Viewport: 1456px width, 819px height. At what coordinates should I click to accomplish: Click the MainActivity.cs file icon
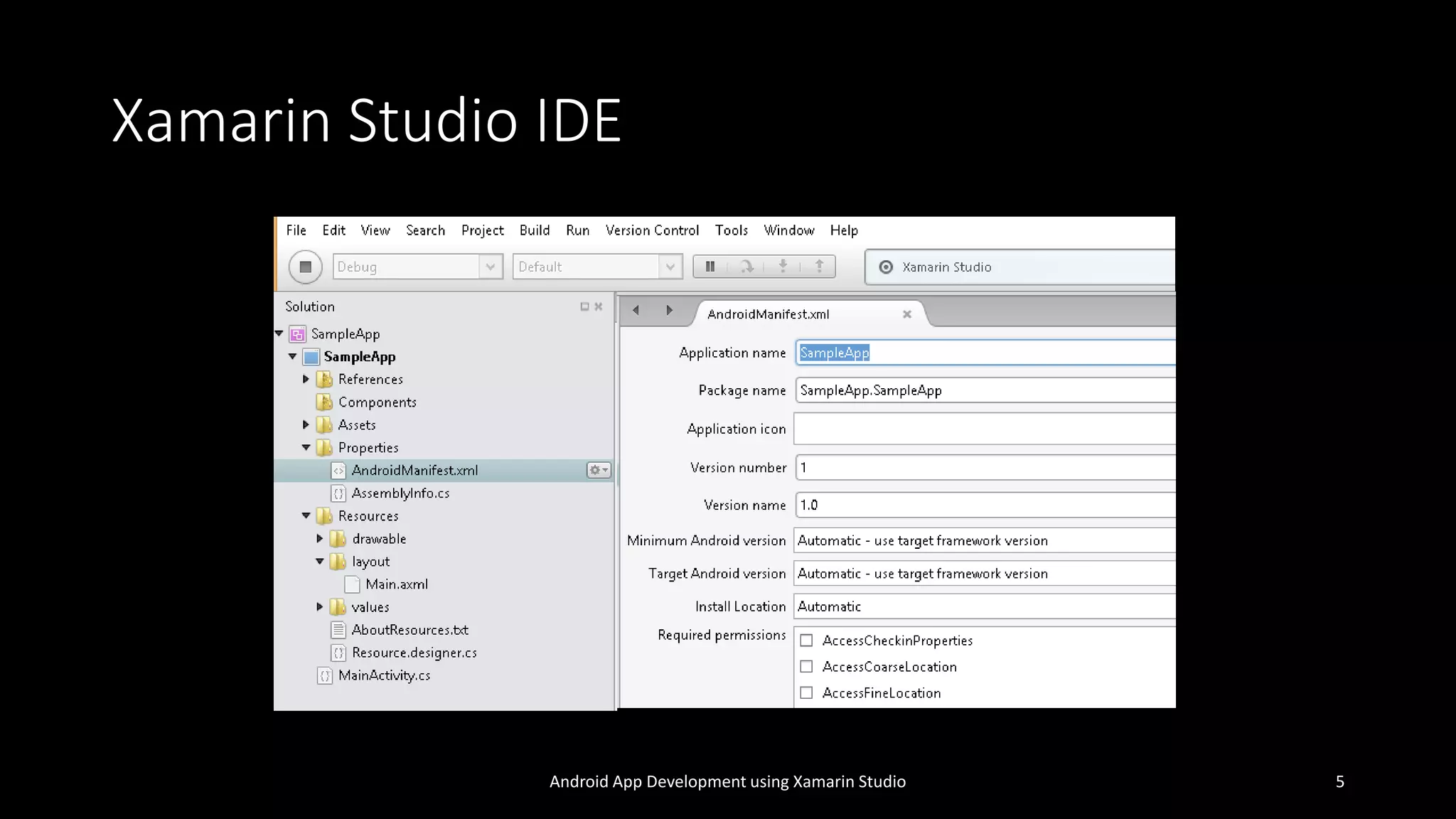(x=325, y=675)
